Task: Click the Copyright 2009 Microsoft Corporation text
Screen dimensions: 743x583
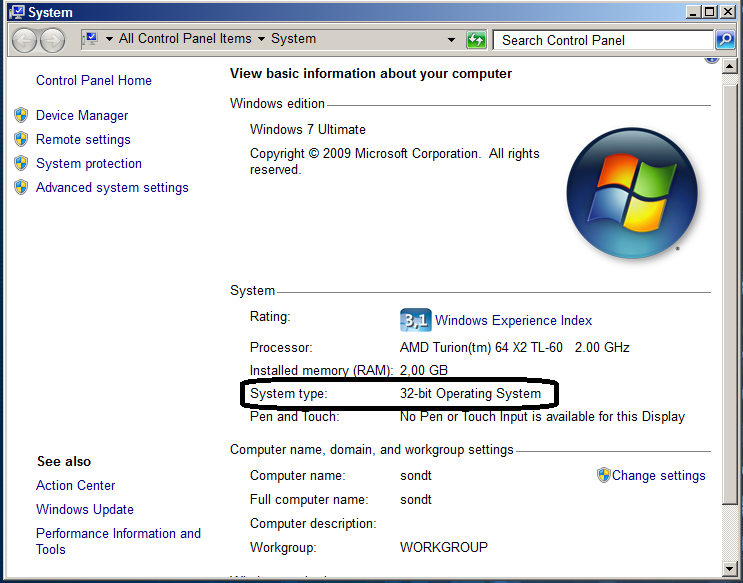Action: click(x=394, y=161)
